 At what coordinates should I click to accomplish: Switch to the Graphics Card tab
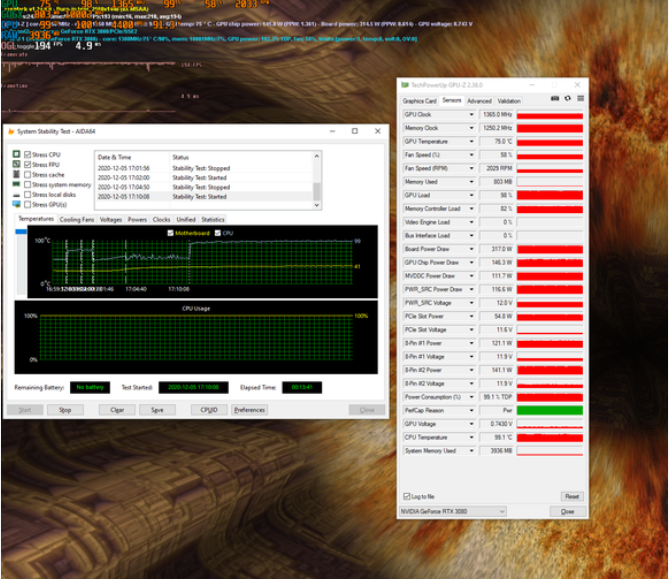(x=419, y=101)
